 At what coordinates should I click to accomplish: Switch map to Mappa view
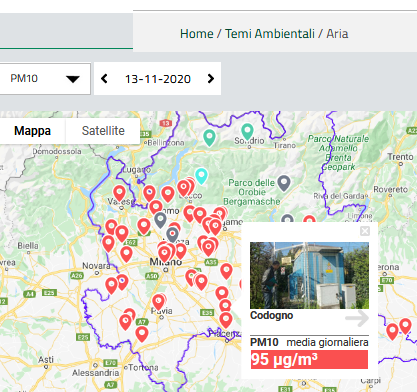[x=32, y=131]
